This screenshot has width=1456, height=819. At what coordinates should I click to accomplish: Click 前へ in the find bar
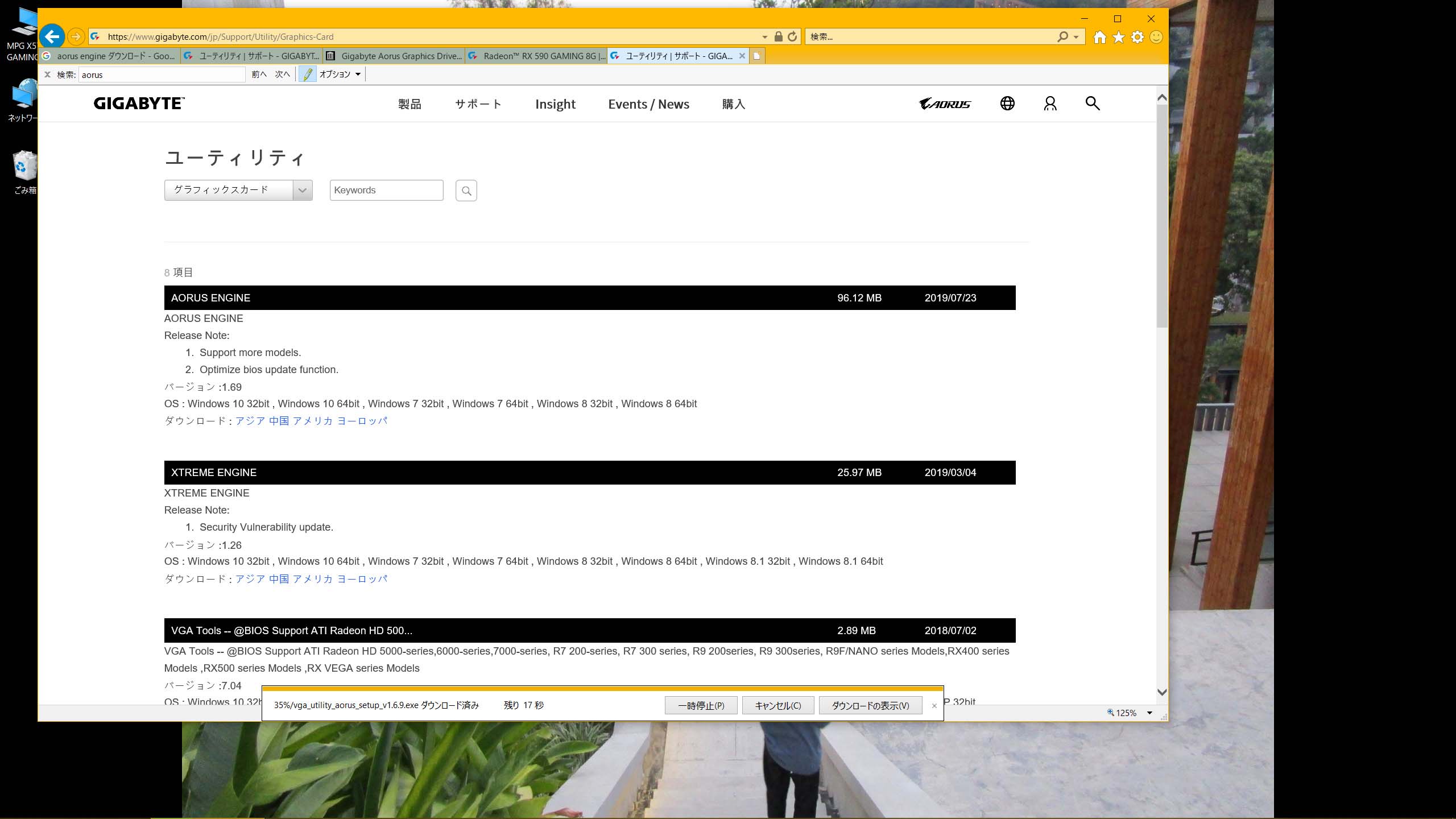coord(259,75)
